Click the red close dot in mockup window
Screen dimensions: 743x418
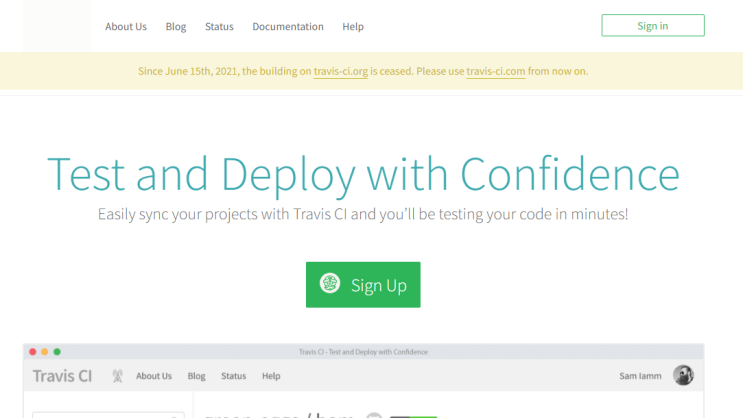click(33, 352)
